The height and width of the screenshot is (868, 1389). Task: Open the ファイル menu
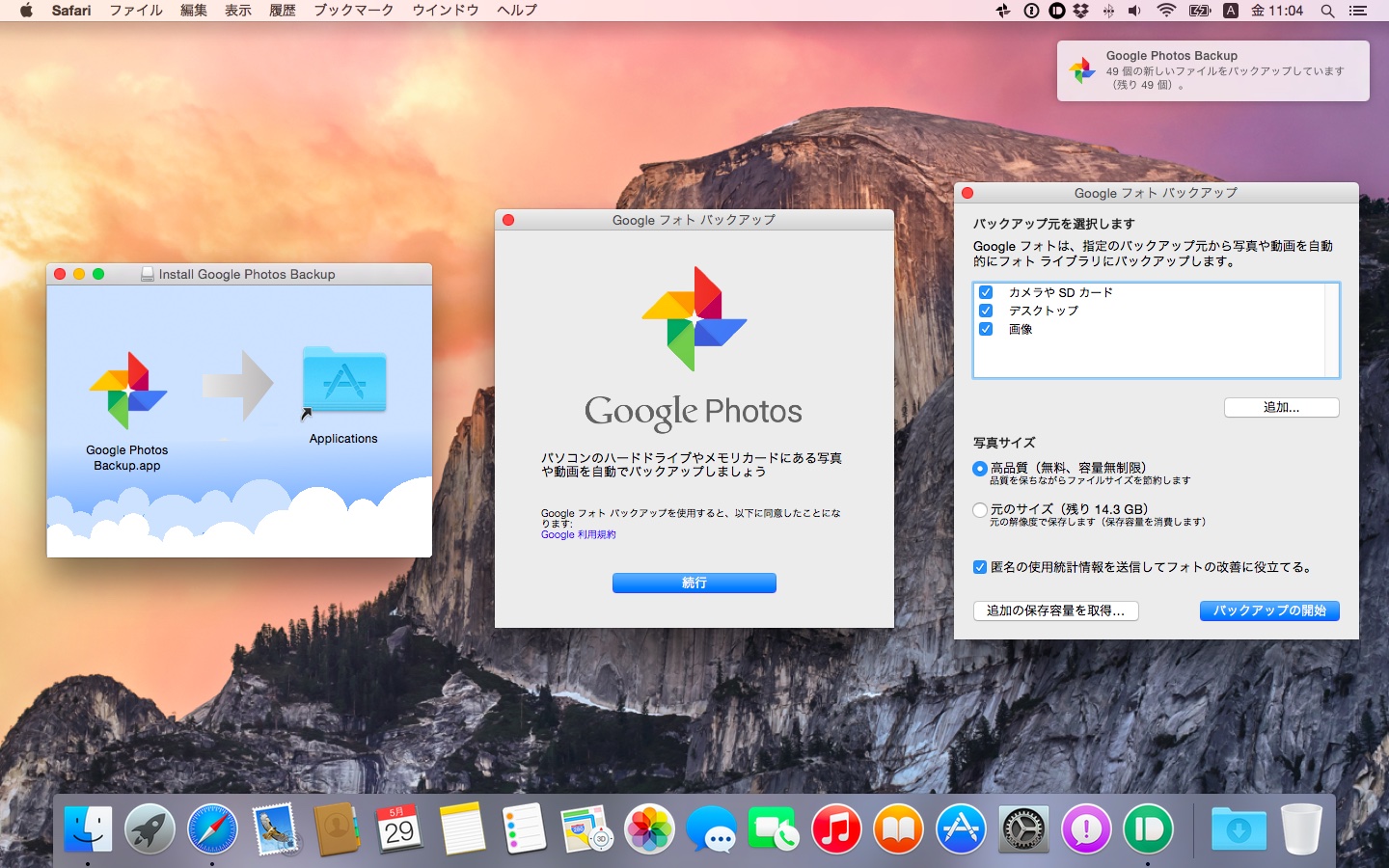pyautogui.click(x=135, y=11)
